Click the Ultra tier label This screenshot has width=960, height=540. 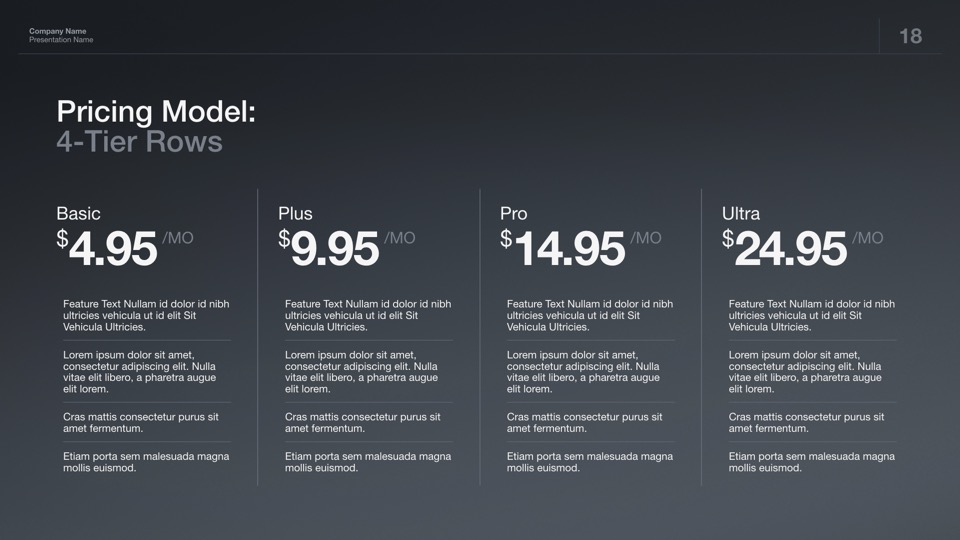(x=740, y=213)
